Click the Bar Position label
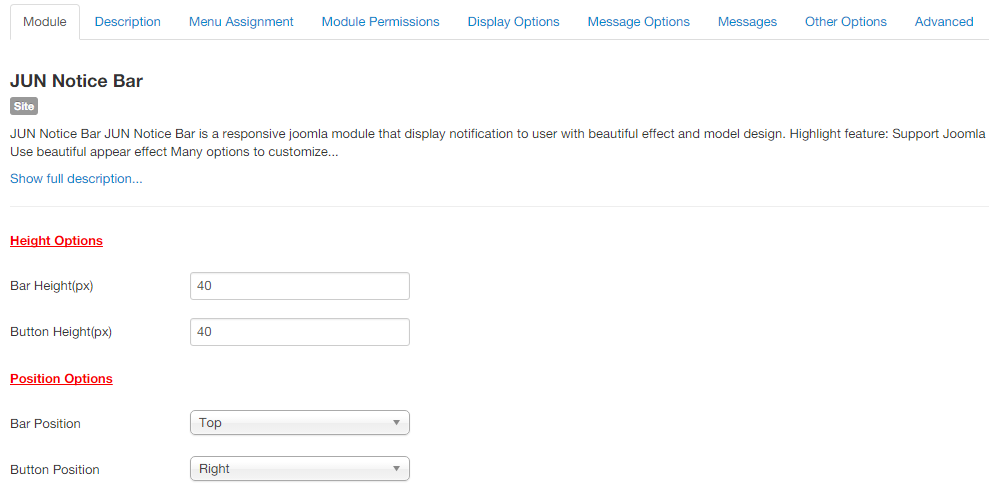This screenshot has height=487, width=989. tap(45, 424)
